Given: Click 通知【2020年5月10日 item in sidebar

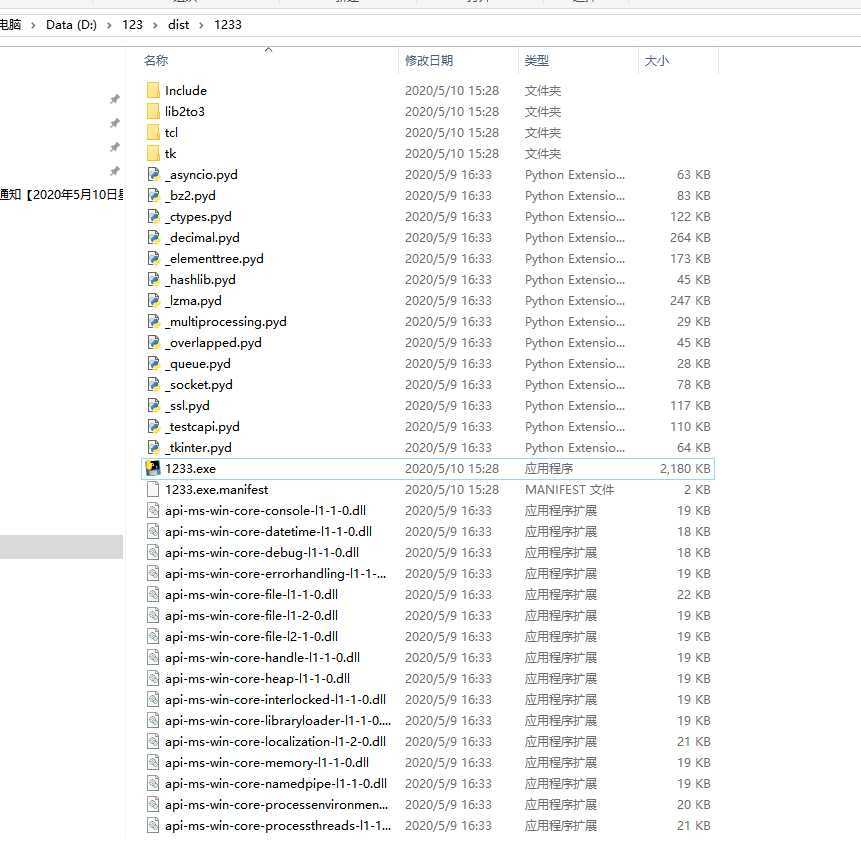Looking at the screenshot, I should [x=62, y=194].
